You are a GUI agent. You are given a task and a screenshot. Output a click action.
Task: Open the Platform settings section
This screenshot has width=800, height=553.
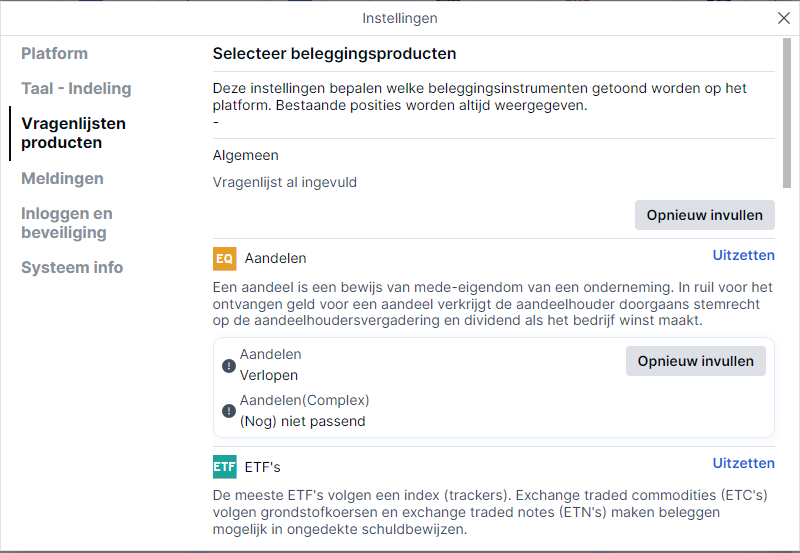(55, 54)
